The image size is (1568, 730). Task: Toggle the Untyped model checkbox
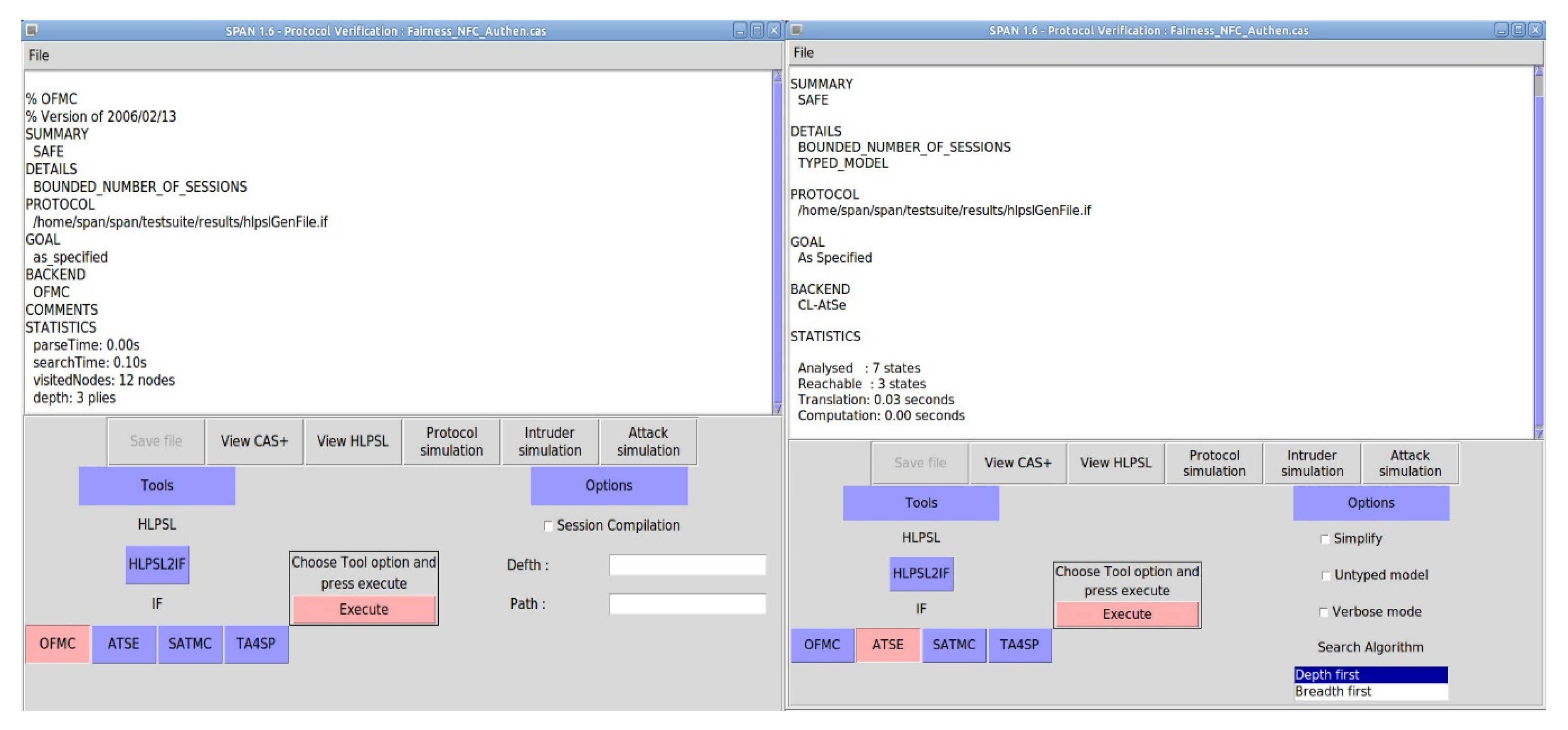[x=1325, y=575]
